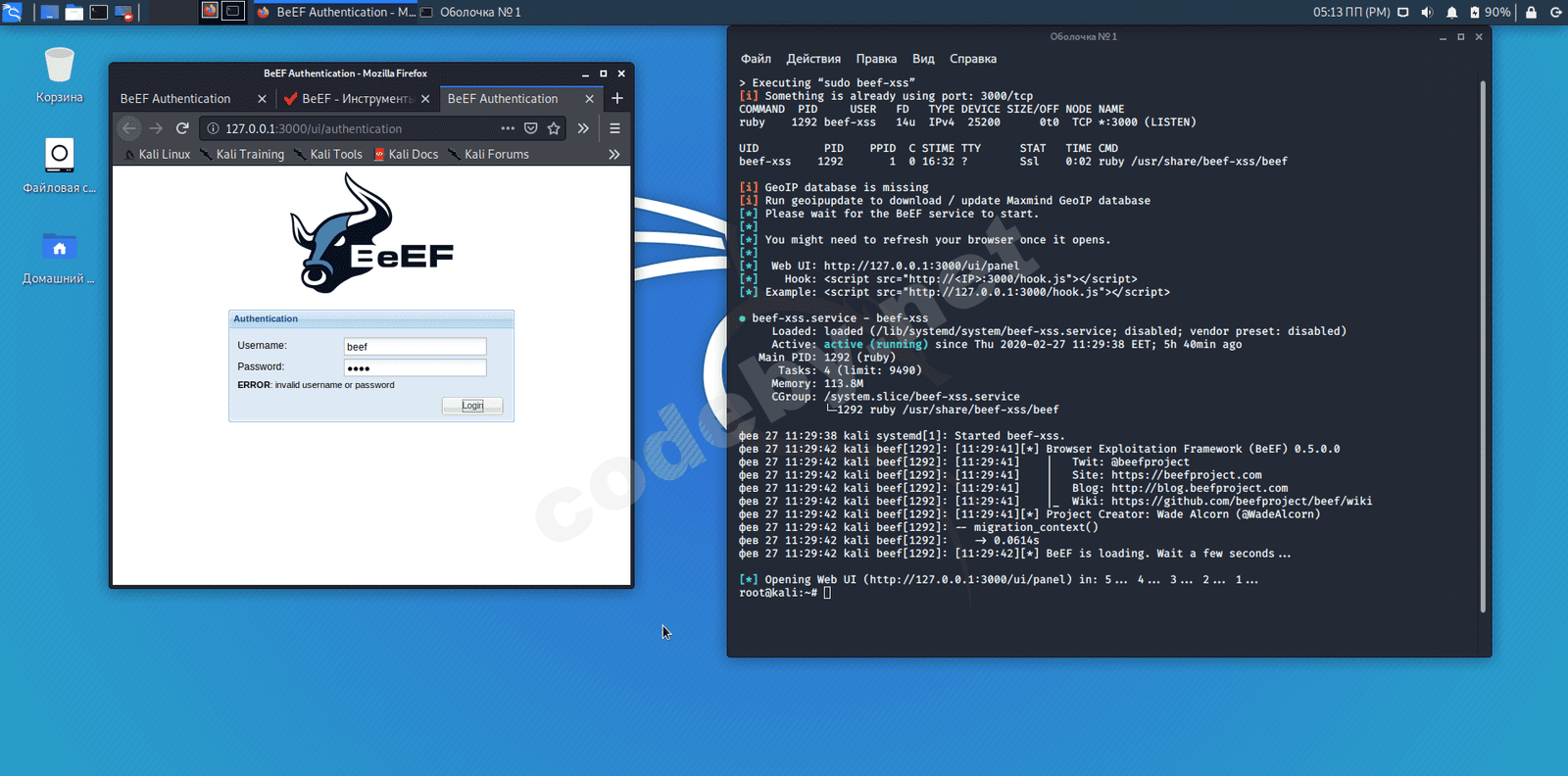
Task: Click the BeEF bull logo
Action: (x=371, y=233)
